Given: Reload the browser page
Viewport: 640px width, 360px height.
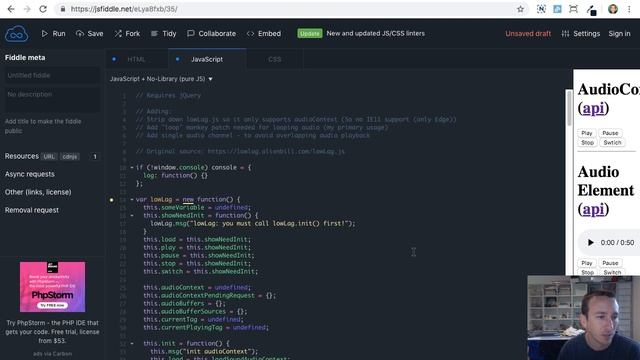Looking at the screenshot, I should [43, 9].
